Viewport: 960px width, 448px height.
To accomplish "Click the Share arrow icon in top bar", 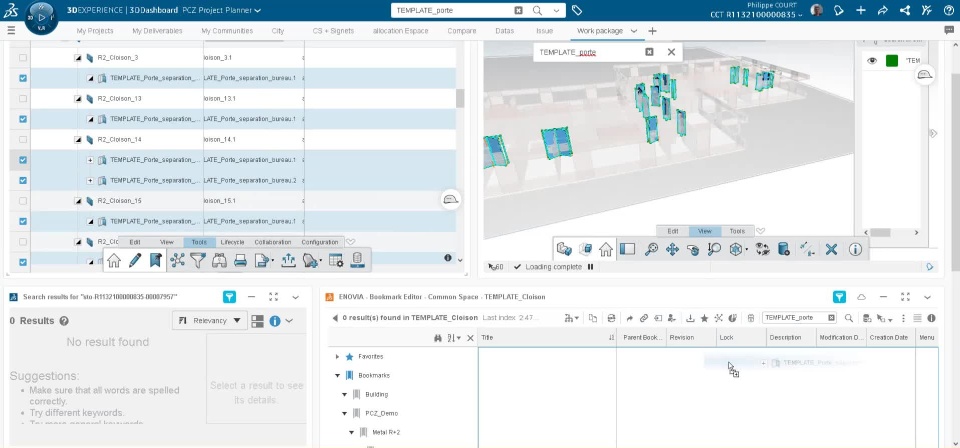I will click(x=883, y=10).
